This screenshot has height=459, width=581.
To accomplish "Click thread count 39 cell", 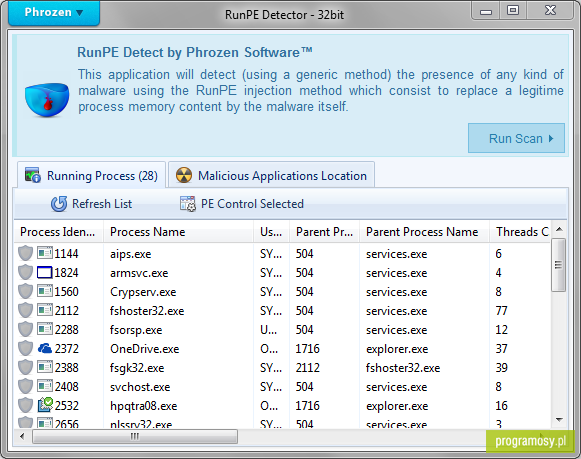I will pyautogui.click(x=501, y=367).
